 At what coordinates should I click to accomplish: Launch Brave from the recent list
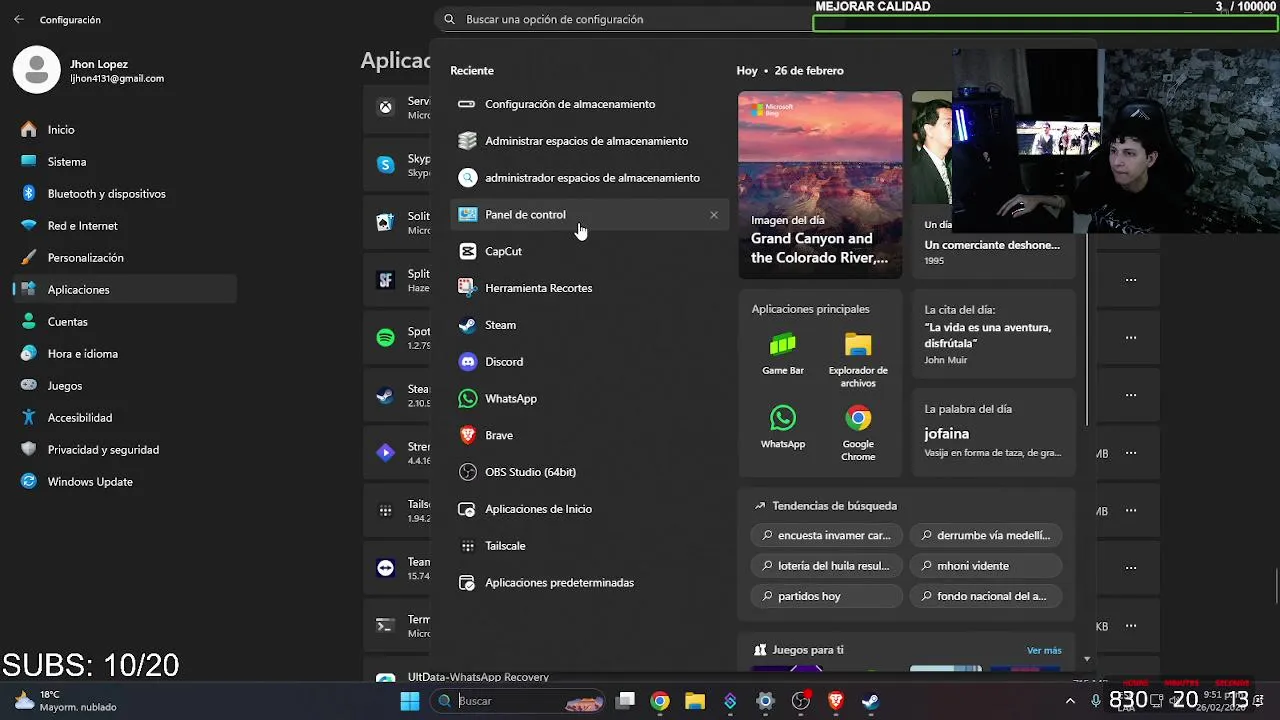coord(589,435)
